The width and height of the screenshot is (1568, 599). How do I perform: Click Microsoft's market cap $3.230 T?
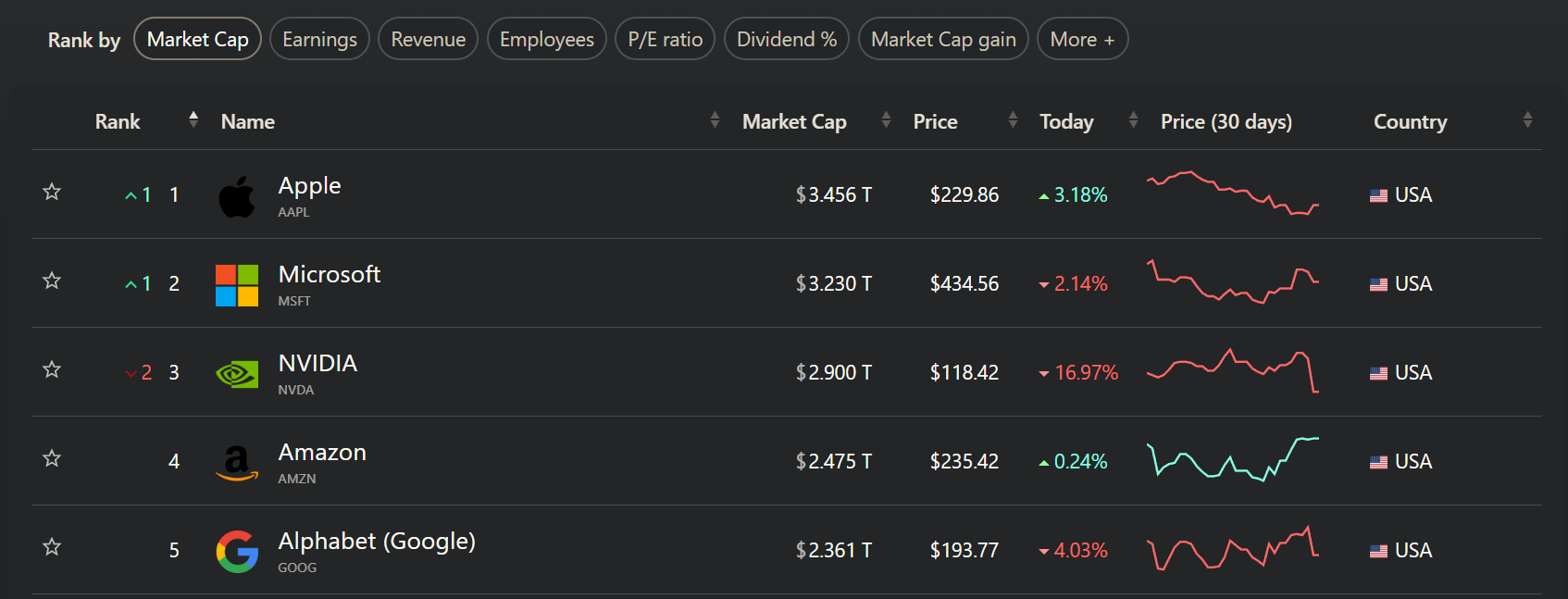pos(834,284)
